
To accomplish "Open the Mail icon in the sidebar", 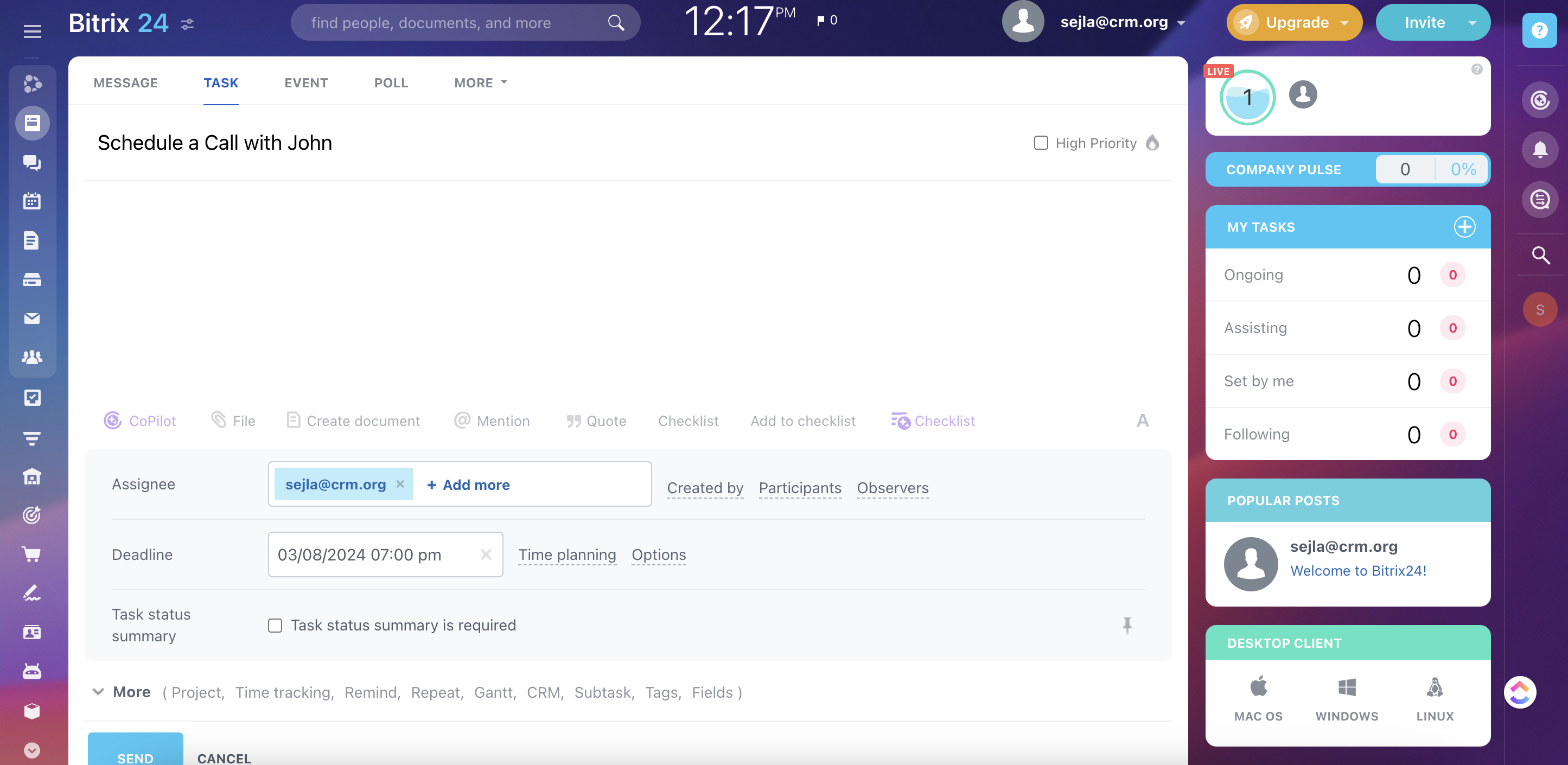I will [31, 318].
